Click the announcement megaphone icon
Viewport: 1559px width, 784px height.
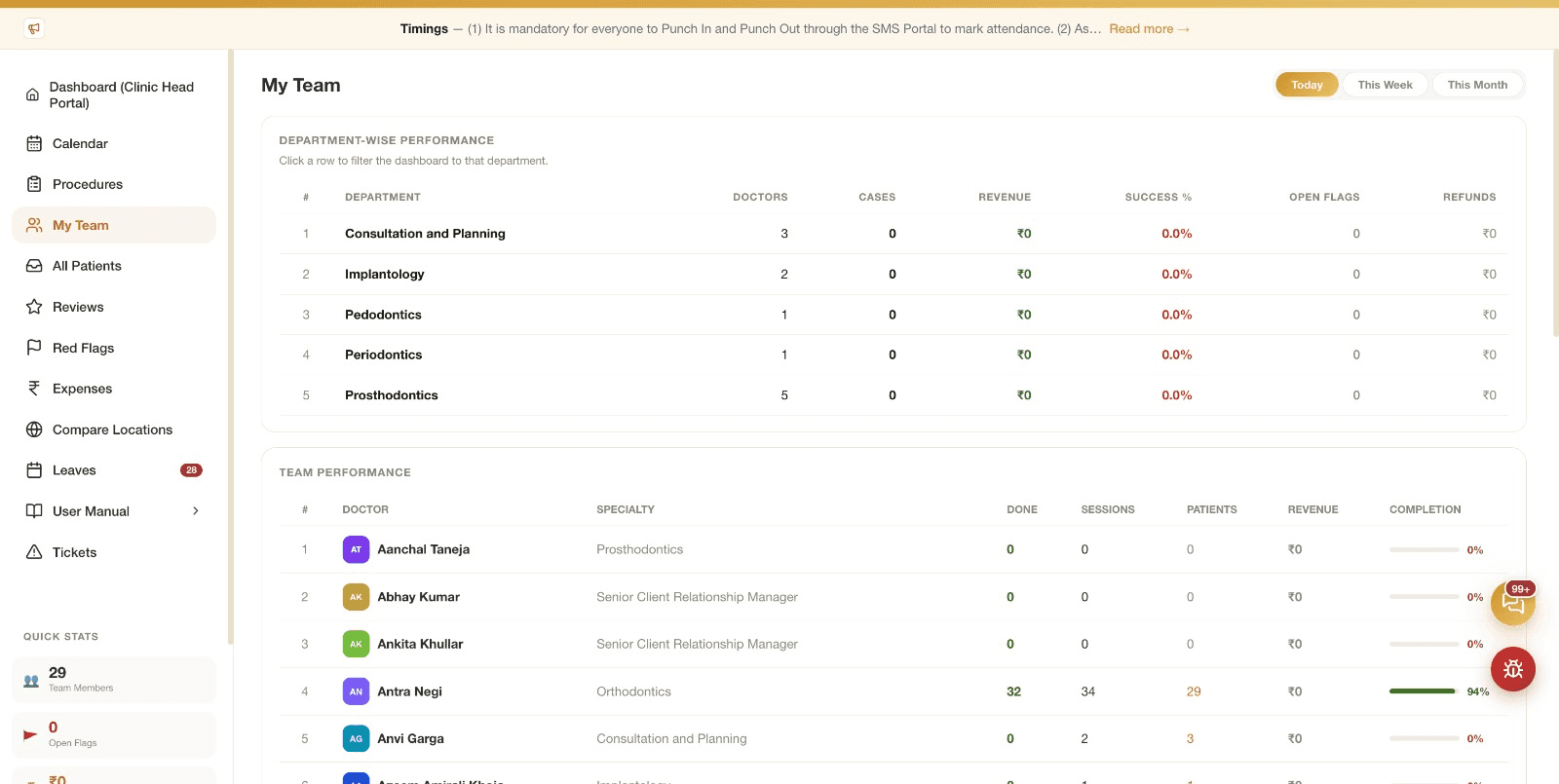tap(34, 28)
